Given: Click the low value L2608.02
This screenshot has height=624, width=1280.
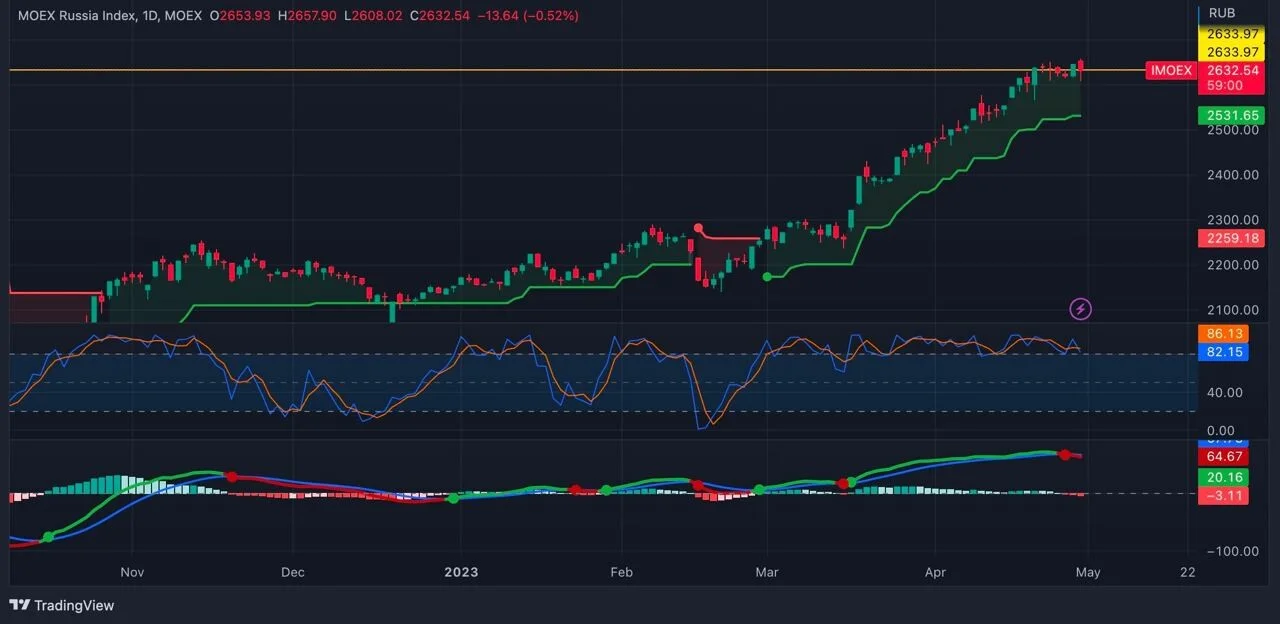Looking at the screenshot, I should coord(374,16).
